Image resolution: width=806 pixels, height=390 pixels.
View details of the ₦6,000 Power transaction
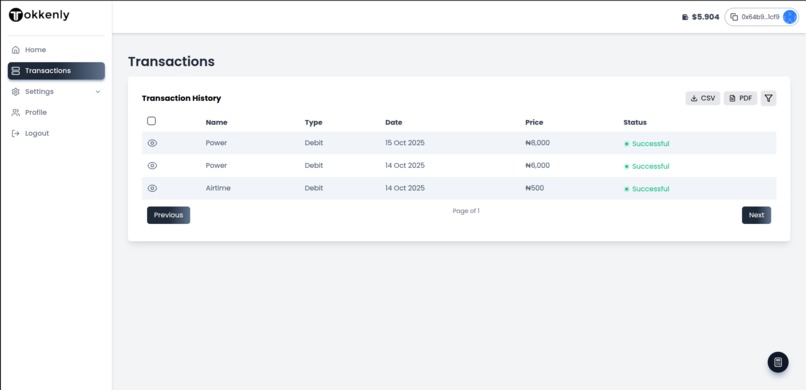click(152, 166)
